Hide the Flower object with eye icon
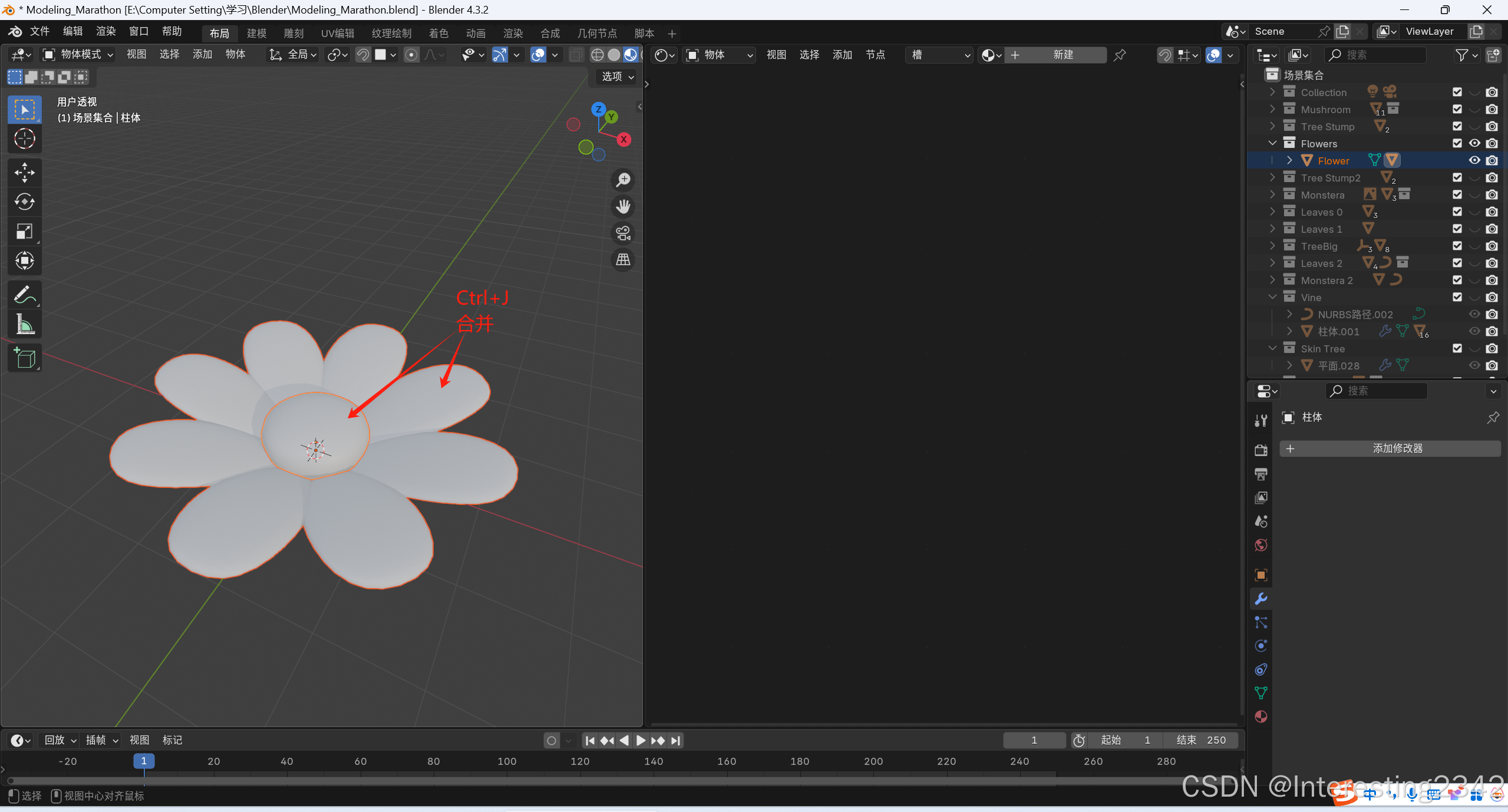 click(x=1474, y=160)
